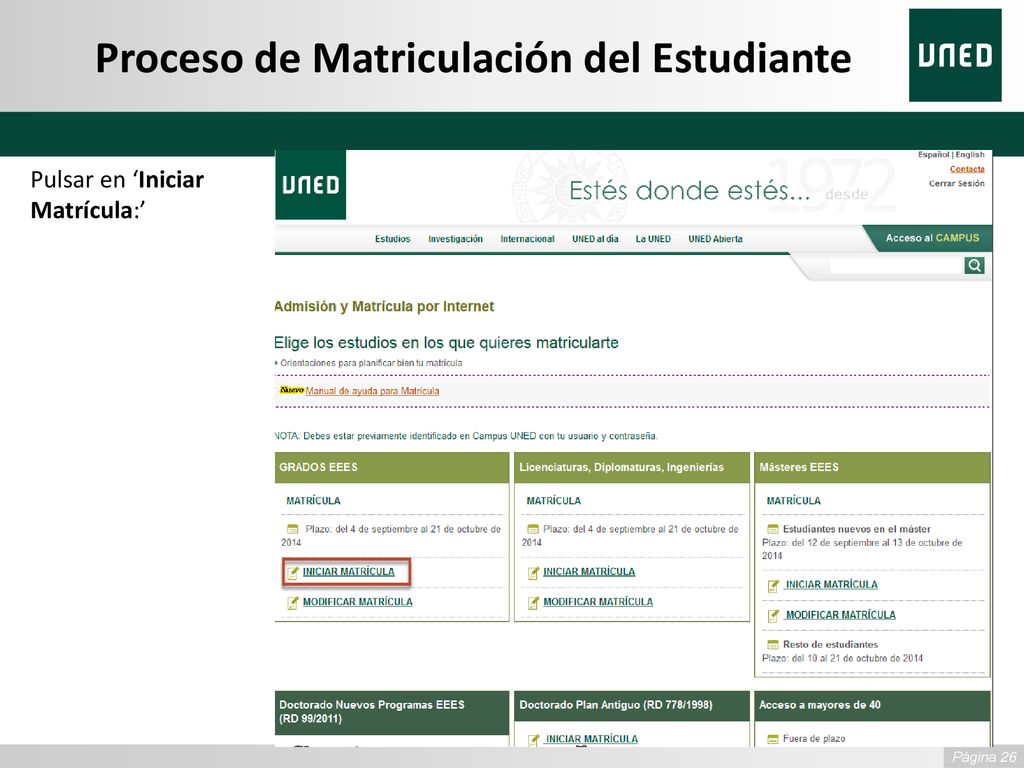Click the calendar icon beside Estudiantes nuevos en el máster
Image resolution: width=1024 pixels, height=768 pixels.
click(773, 529)
